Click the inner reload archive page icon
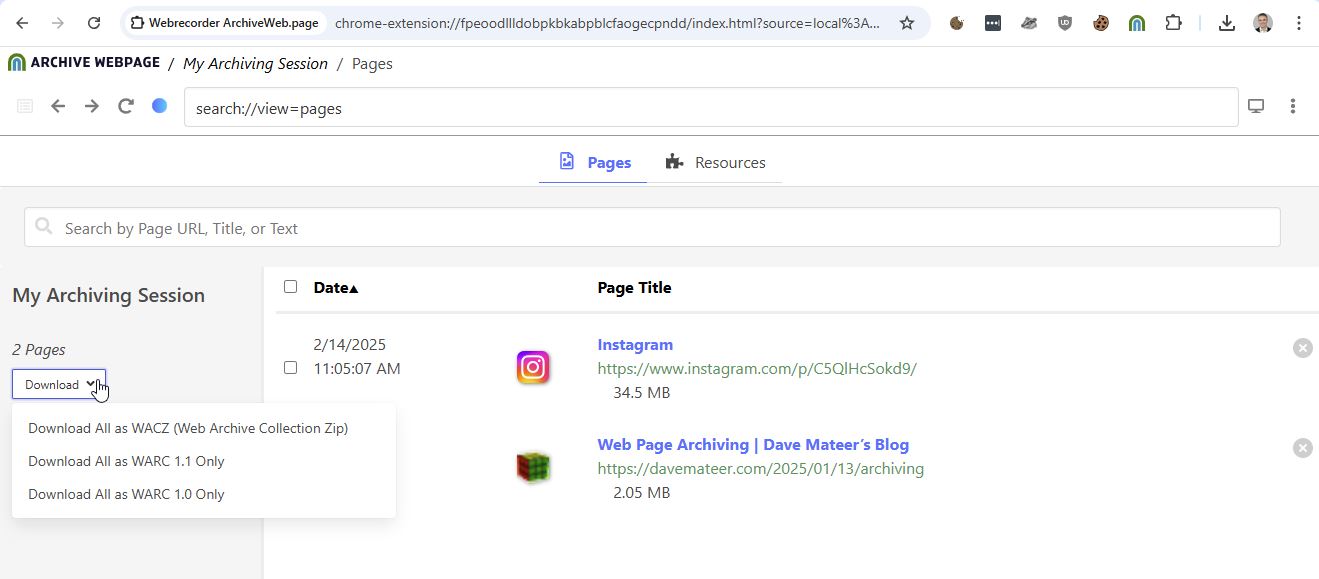The image size is (1319, 579). click(x=125, y=106)
